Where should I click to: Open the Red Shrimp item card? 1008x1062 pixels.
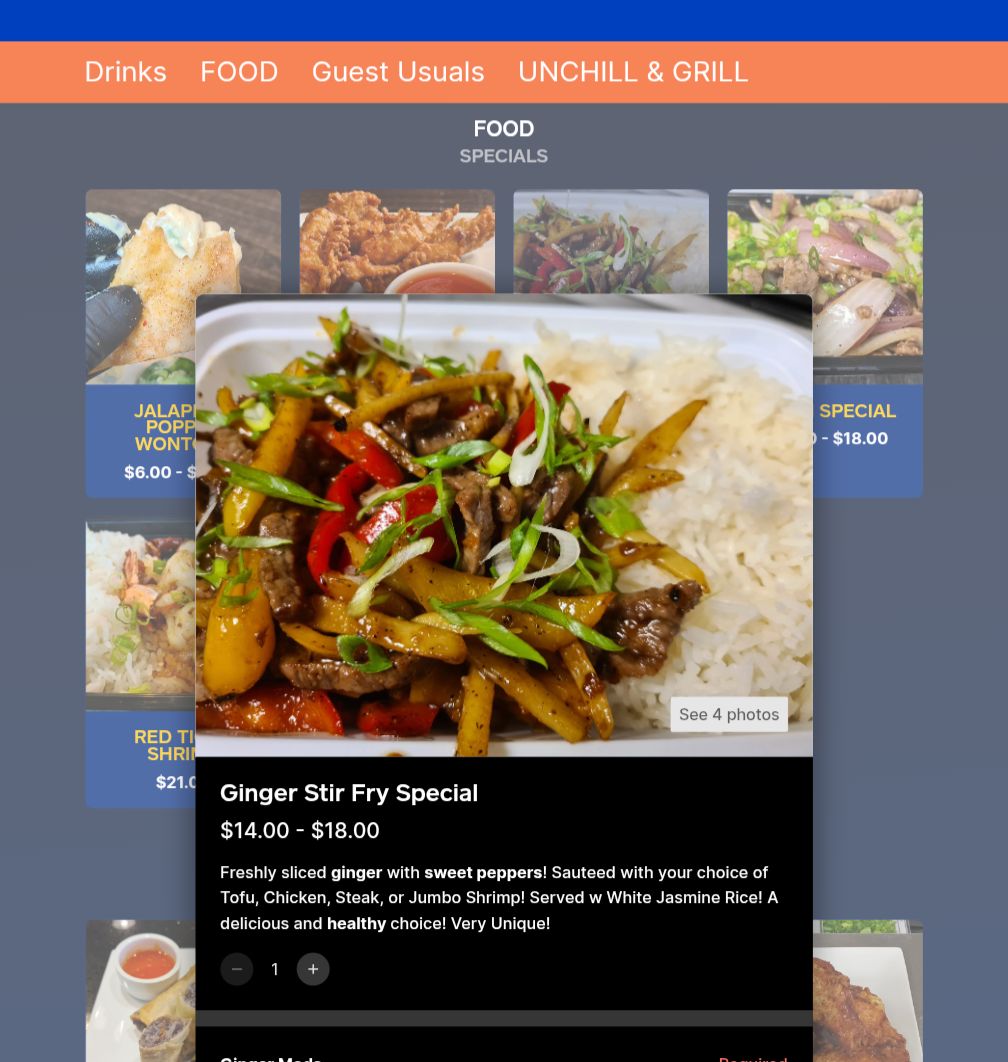click(141, 664)
